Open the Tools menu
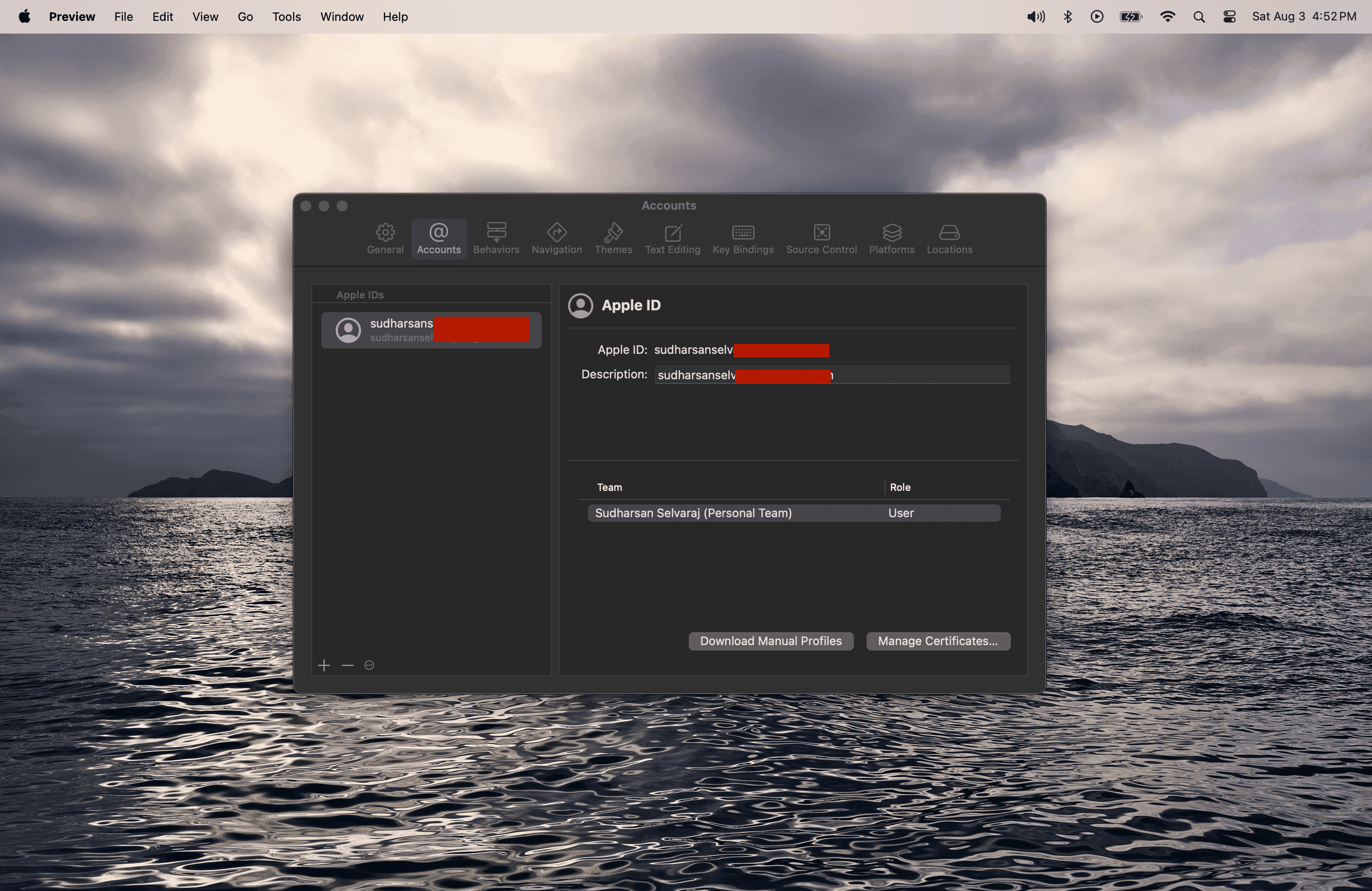 286,17
